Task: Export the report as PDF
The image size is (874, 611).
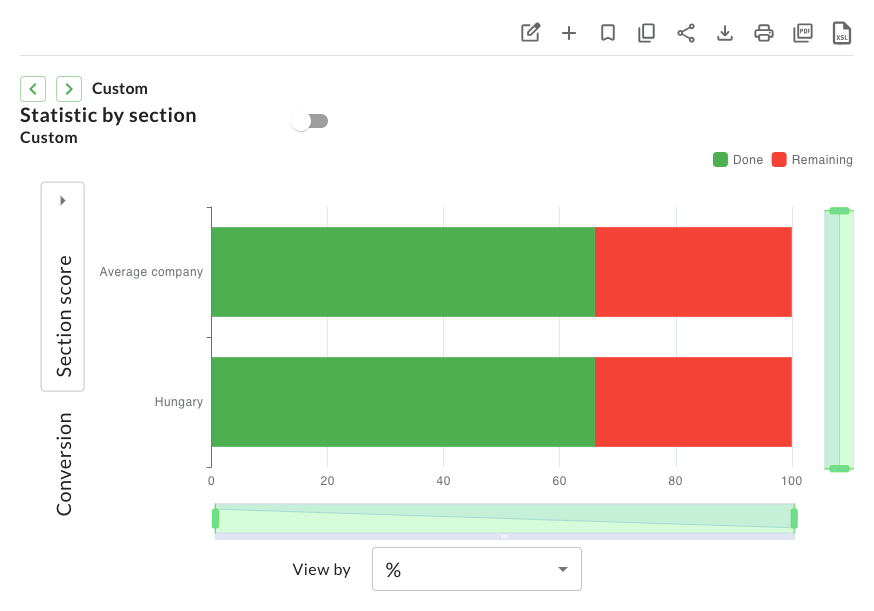Action: (x=803, y=33)
